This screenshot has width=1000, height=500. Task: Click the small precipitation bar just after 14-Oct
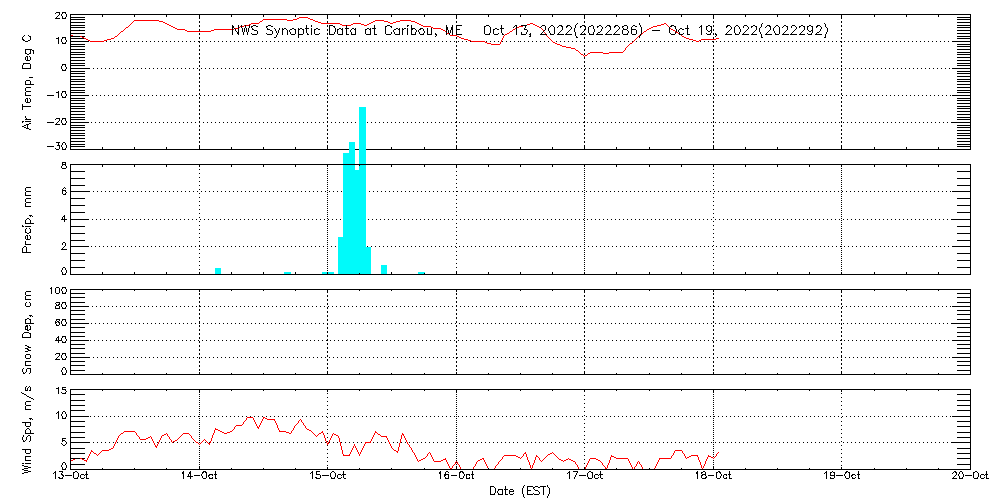click(x=218, y=270)
